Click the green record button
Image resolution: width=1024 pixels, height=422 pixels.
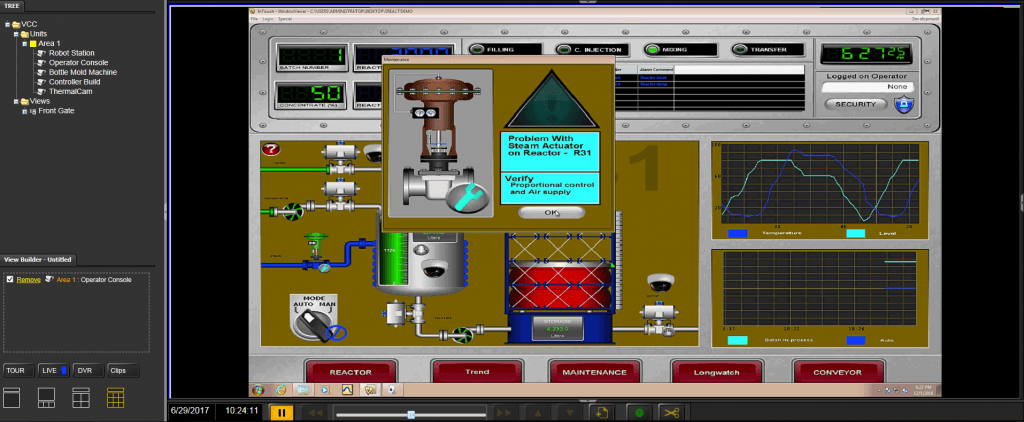[637, 412]
